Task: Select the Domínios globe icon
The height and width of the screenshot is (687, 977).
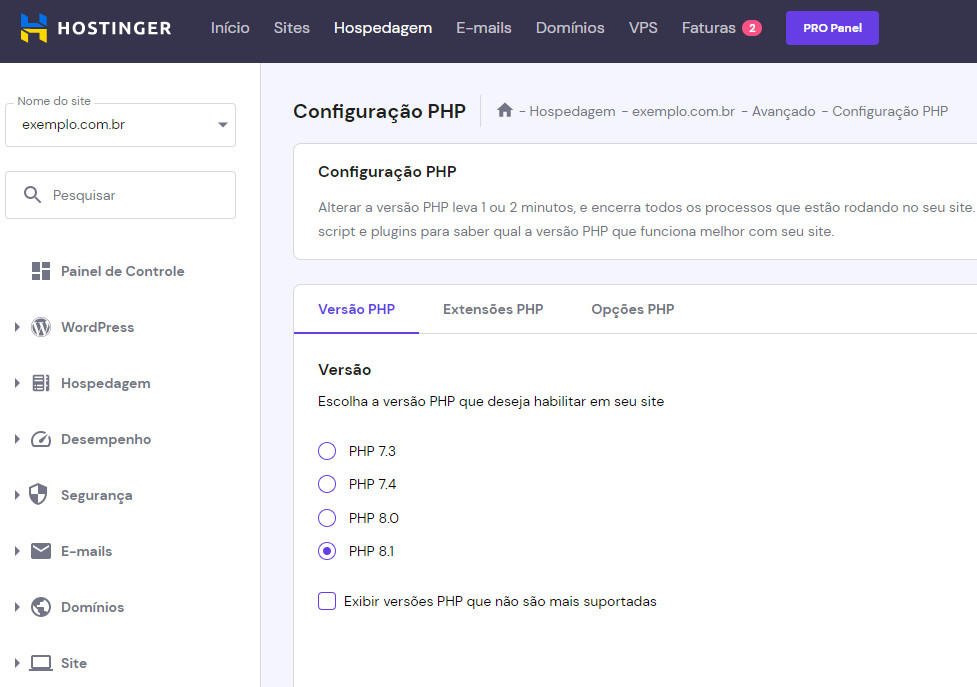Action: tap(40, 607)
